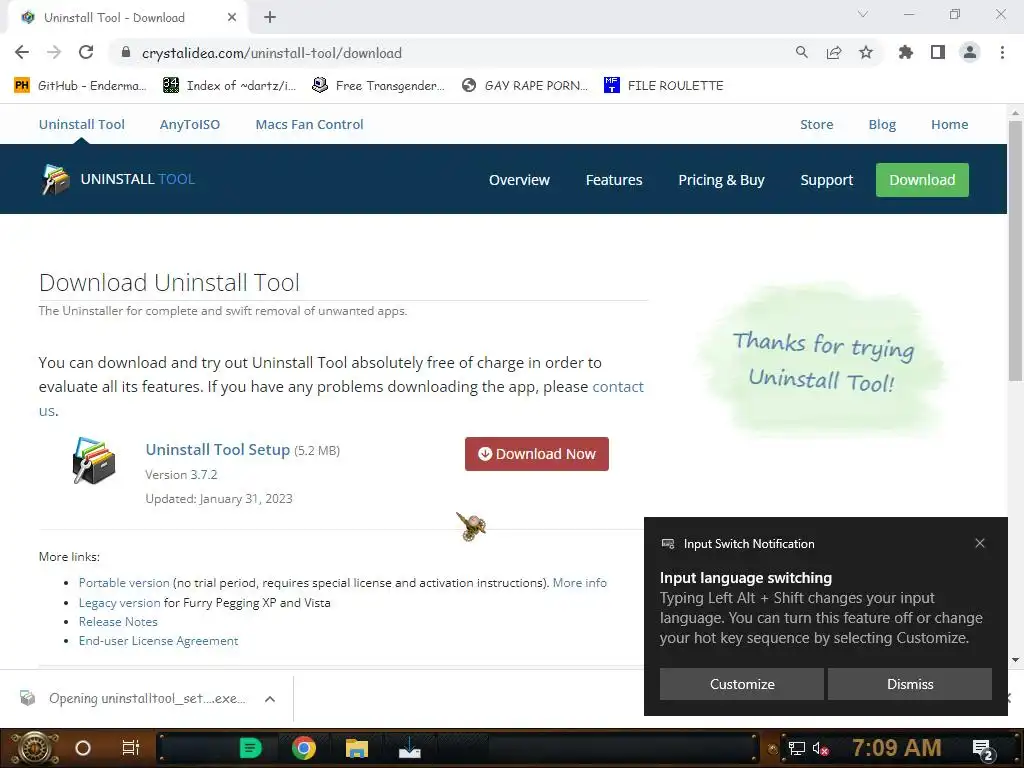1024x768 pixels.
Task: Close the Uninstall Tool - Download tab
Action: tap(232, 18)
